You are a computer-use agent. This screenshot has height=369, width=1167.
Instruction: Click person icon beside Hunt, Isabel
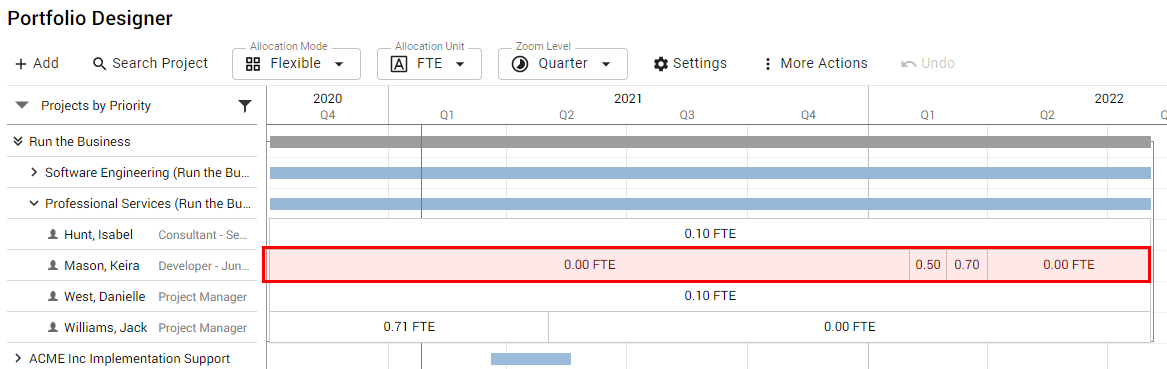(x=53, y=234)
